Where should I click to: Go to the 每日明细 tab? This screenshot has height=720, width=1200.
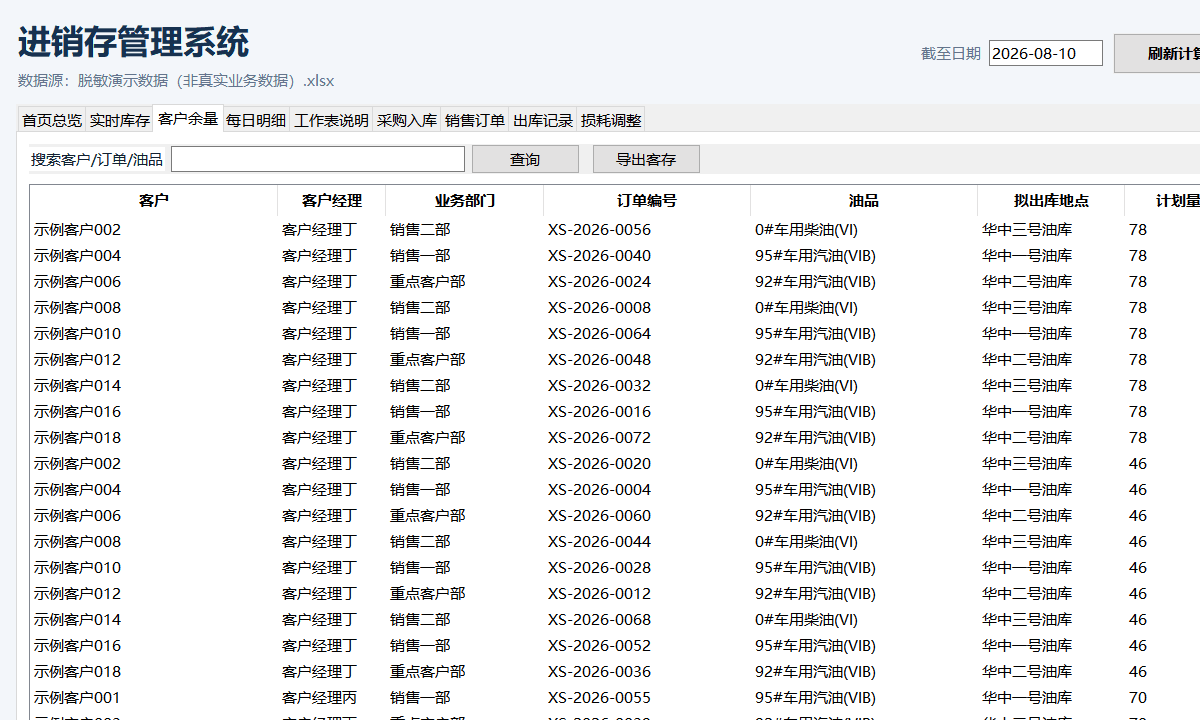point(256,120)
